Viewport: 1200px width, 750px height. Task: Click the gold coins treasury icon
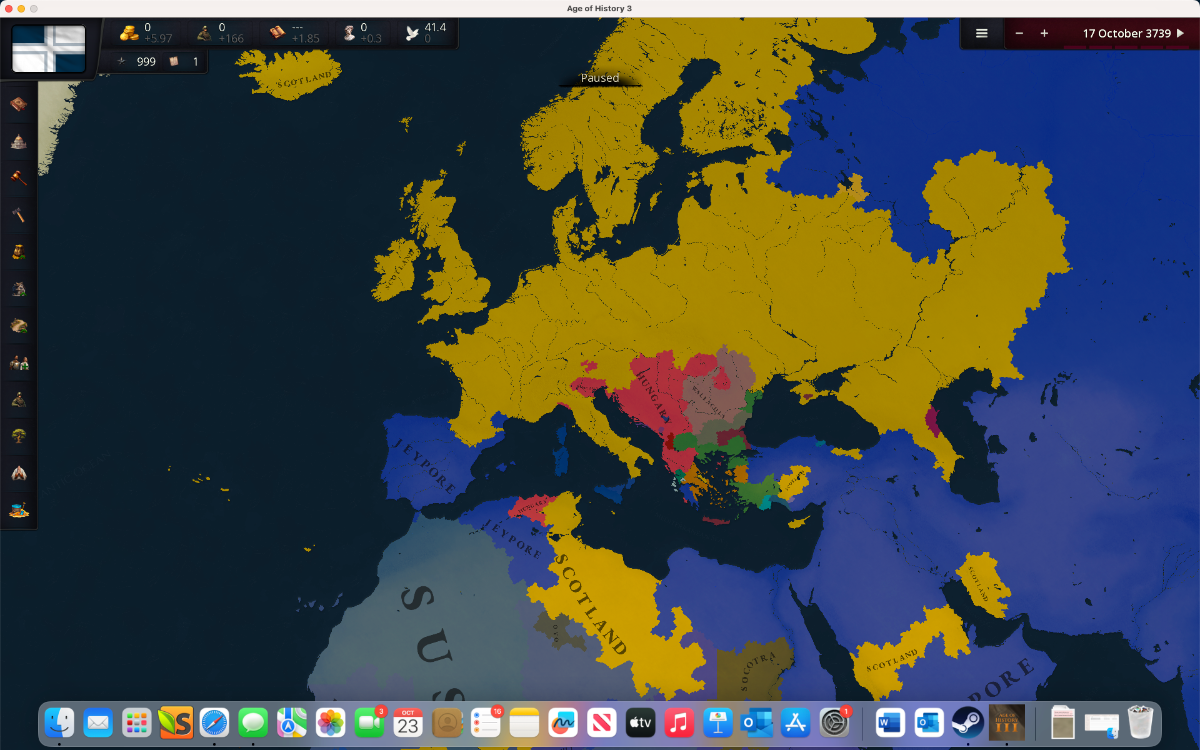coord(129,33)
